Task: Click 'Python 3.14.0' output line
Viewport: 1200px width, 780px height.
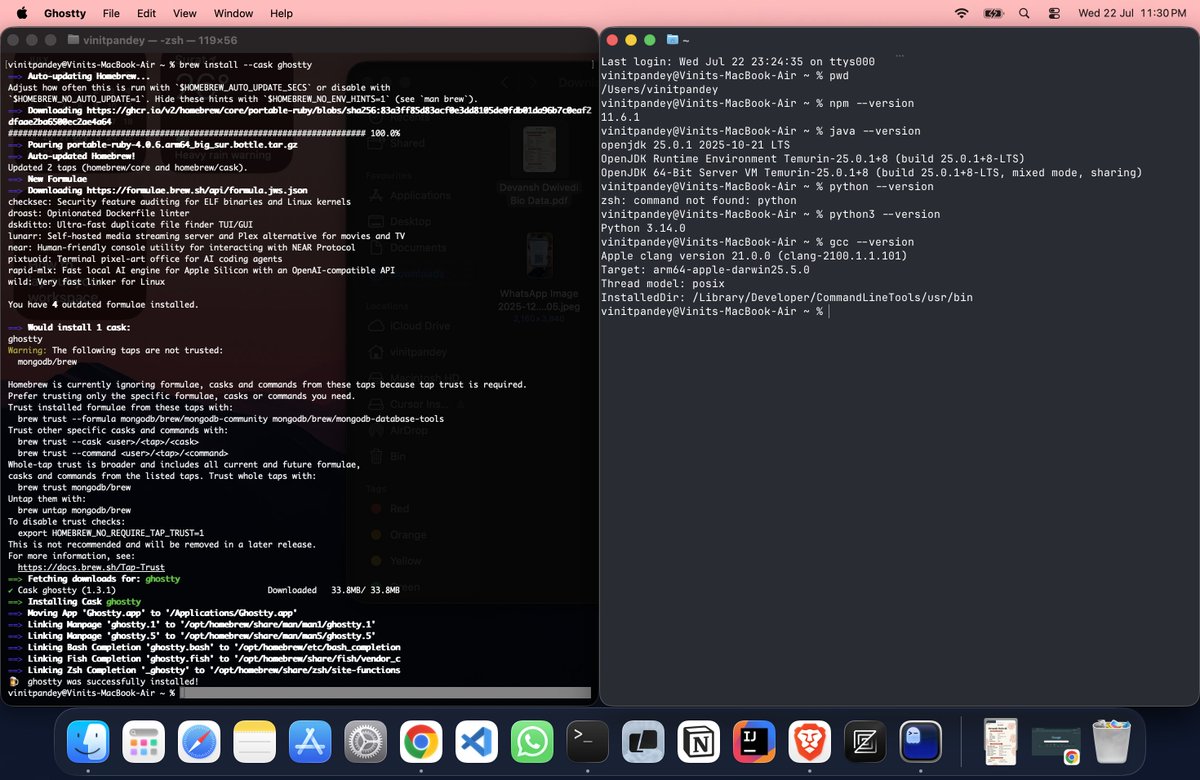Action: [x=642, y=228]
